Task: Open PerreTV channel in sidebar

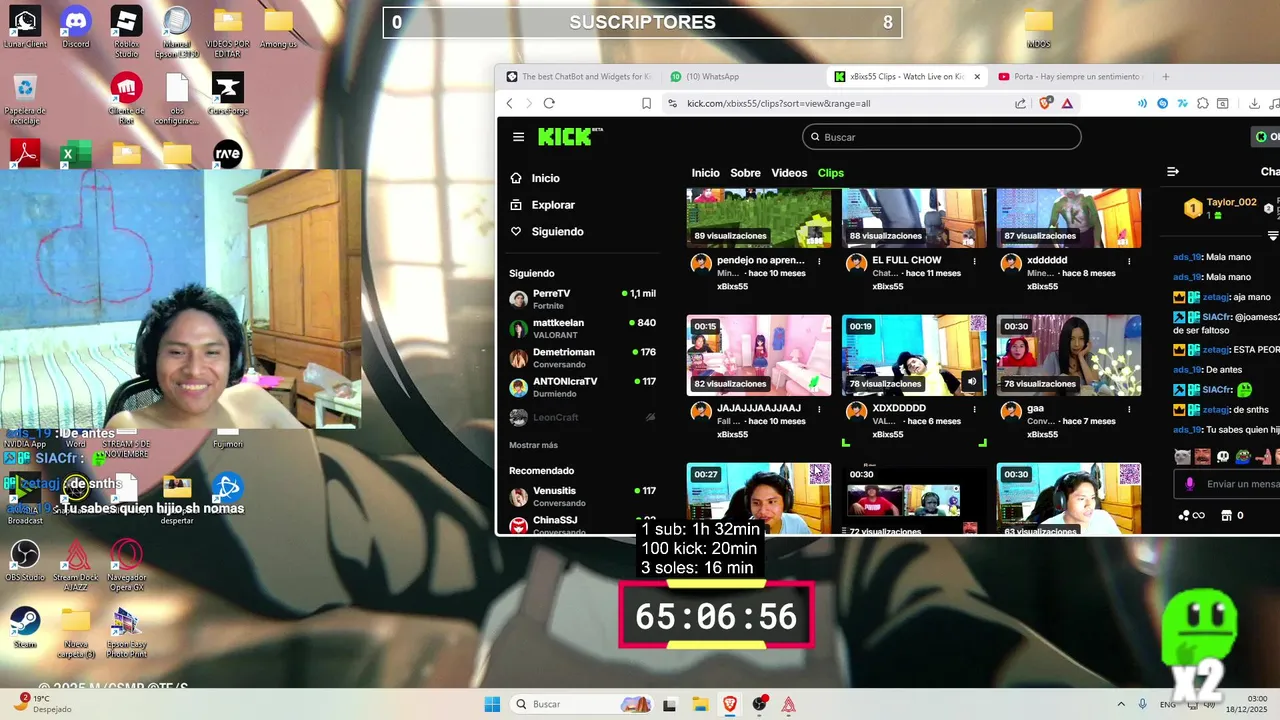Action: tap(582, 299)
